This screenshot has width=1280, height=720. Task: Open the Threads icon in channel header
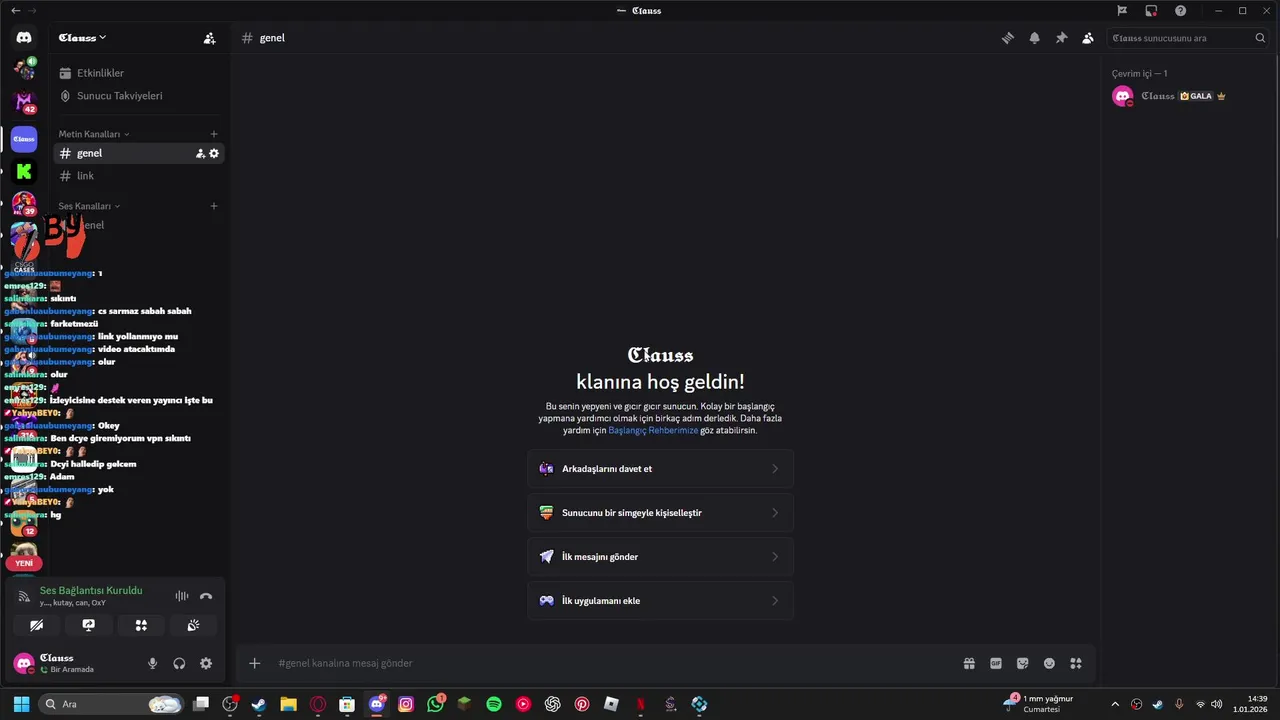click(1008, 38)
